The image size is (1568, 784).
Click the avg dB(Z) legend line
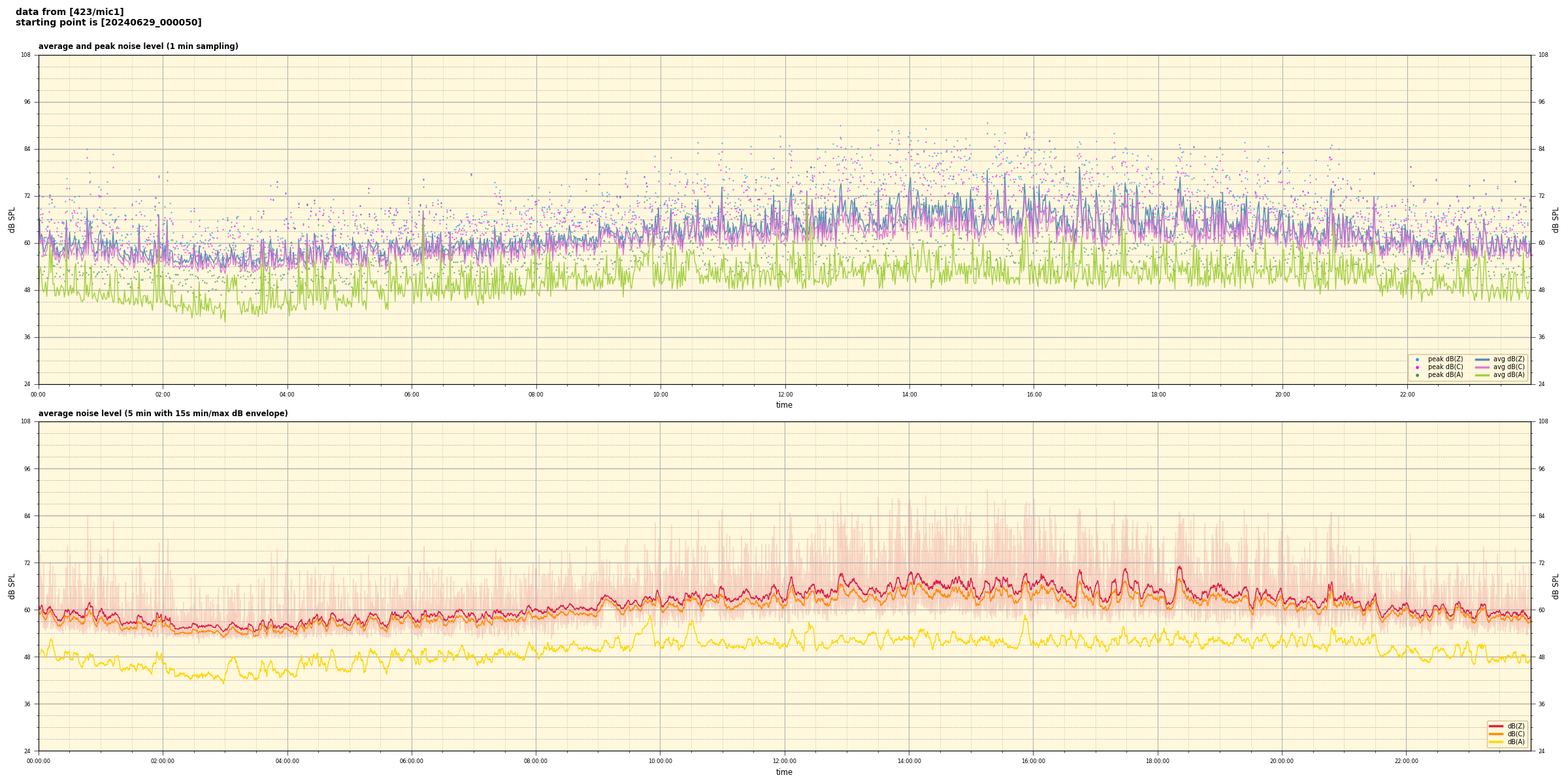pos(1482,359)
